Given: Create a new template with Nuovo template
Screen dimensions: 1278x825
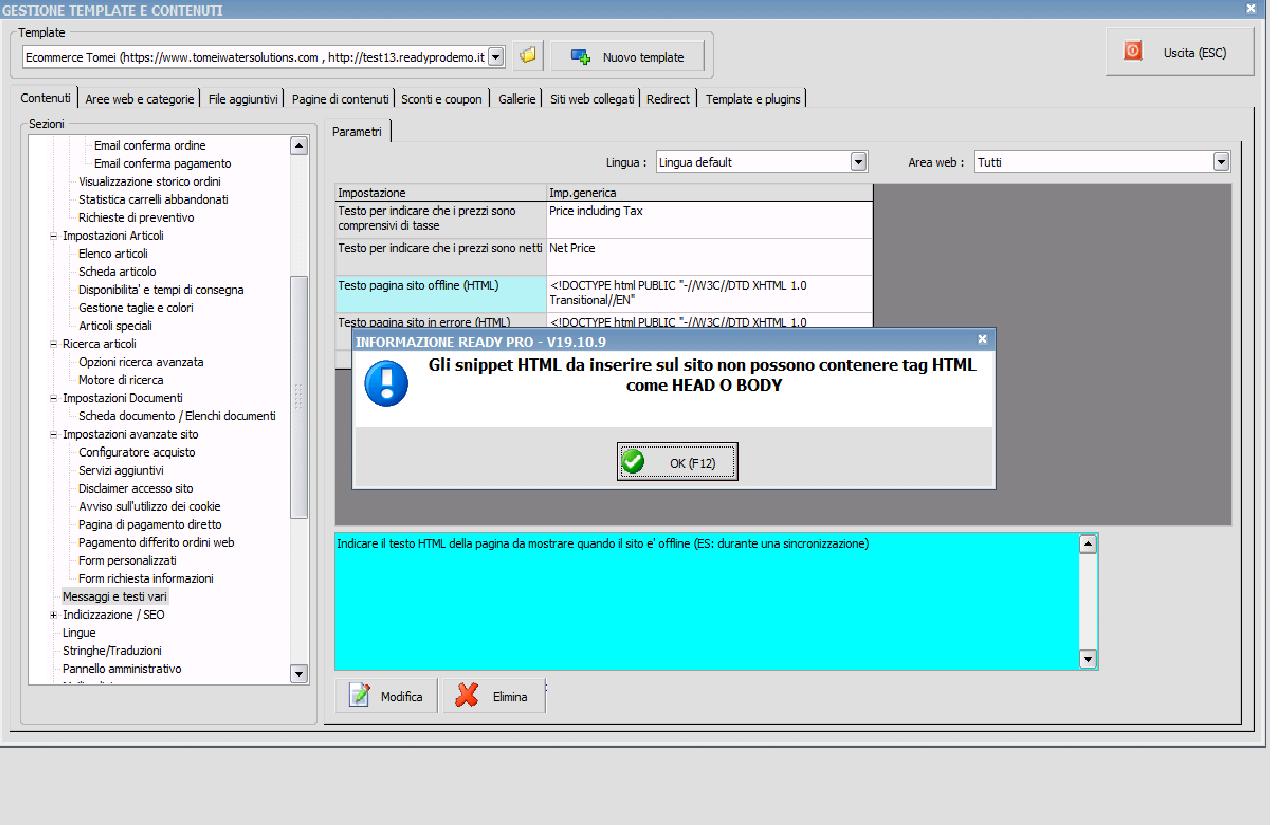Looking at the screenshot, I should coord(628,57).
